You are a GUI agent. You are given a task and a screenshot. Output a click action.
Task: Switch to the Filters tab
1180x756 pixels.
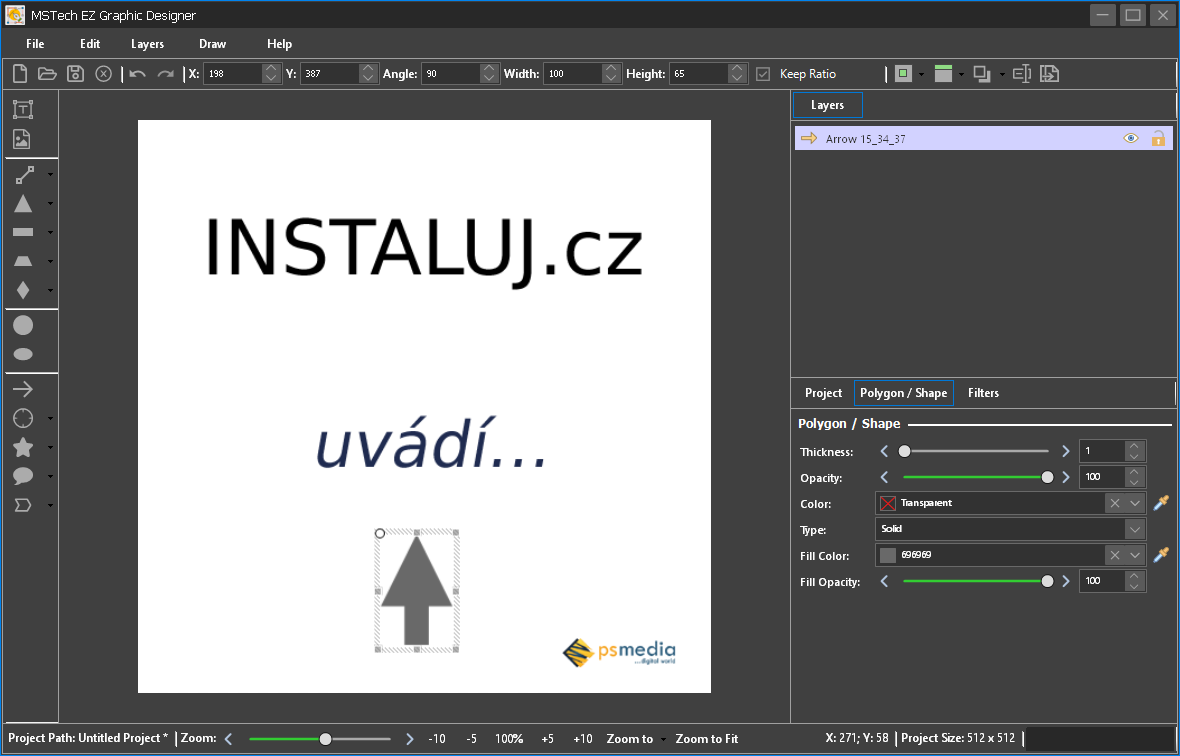[x=983, y=393]
